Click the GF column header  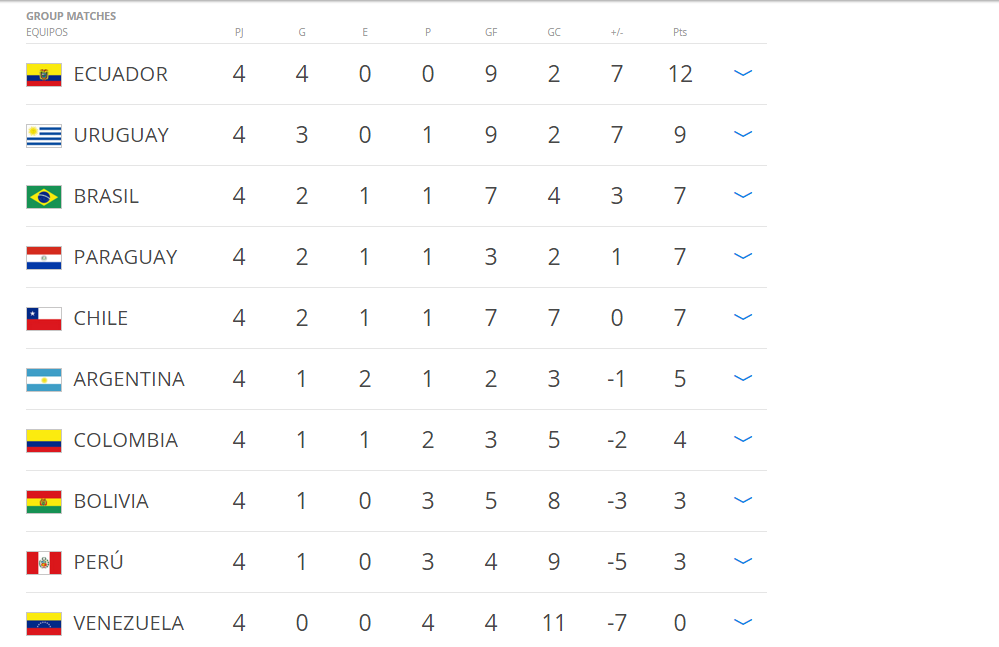[491, 32]
